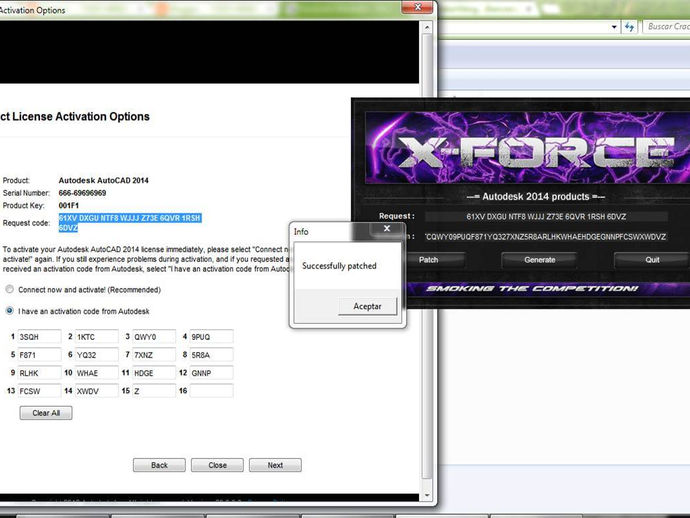The image size is (690, 518).
Task: Click activation code field 15 containing Z
Action: (x=154, y=391)
